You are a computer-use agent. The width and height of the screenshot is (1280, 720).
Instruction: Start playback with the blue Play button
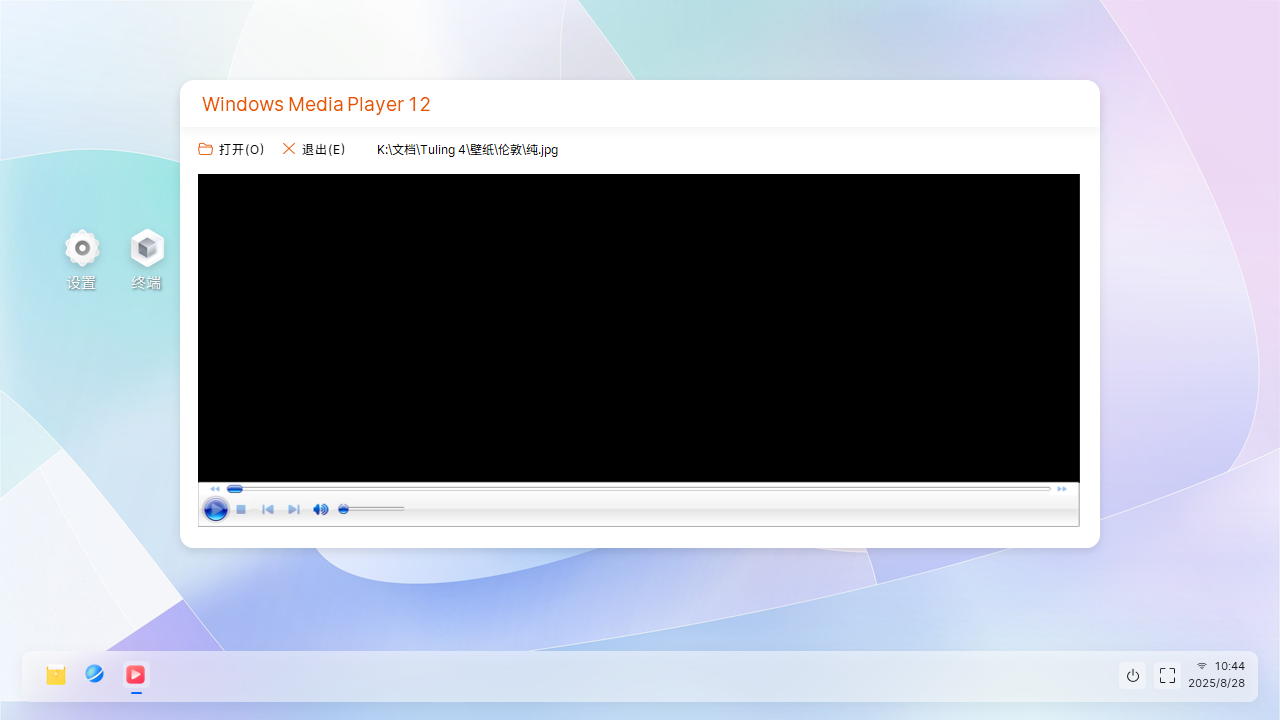tap(215, 510)
